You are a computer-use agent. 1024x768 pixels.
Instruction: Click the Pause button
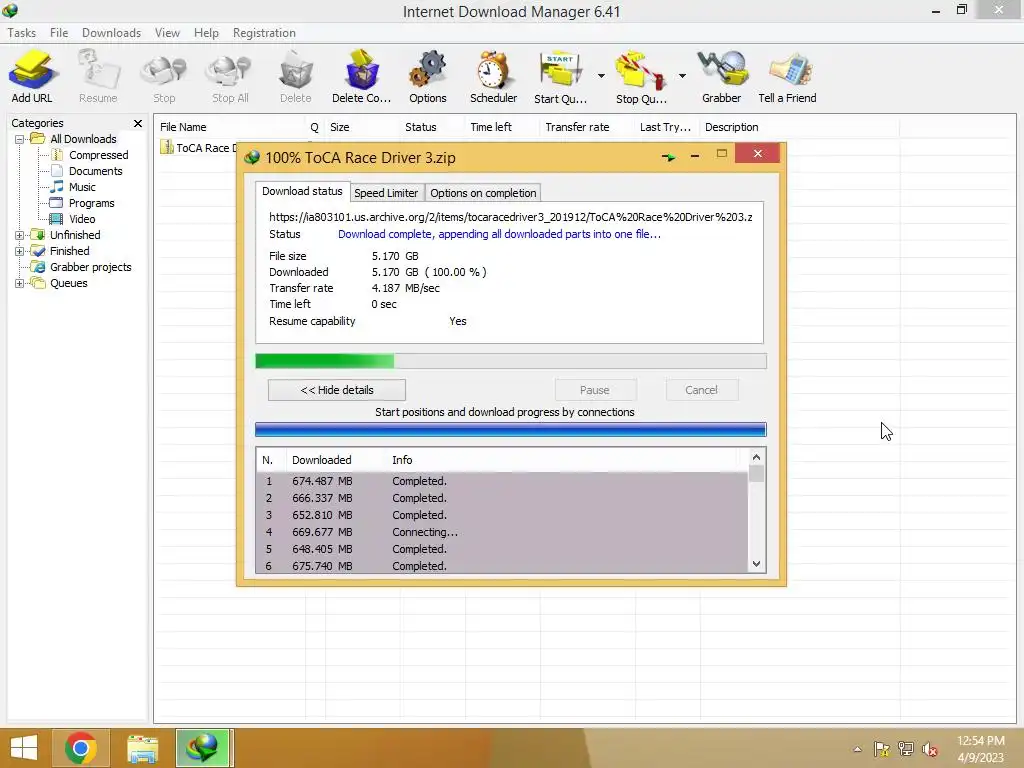595,390
